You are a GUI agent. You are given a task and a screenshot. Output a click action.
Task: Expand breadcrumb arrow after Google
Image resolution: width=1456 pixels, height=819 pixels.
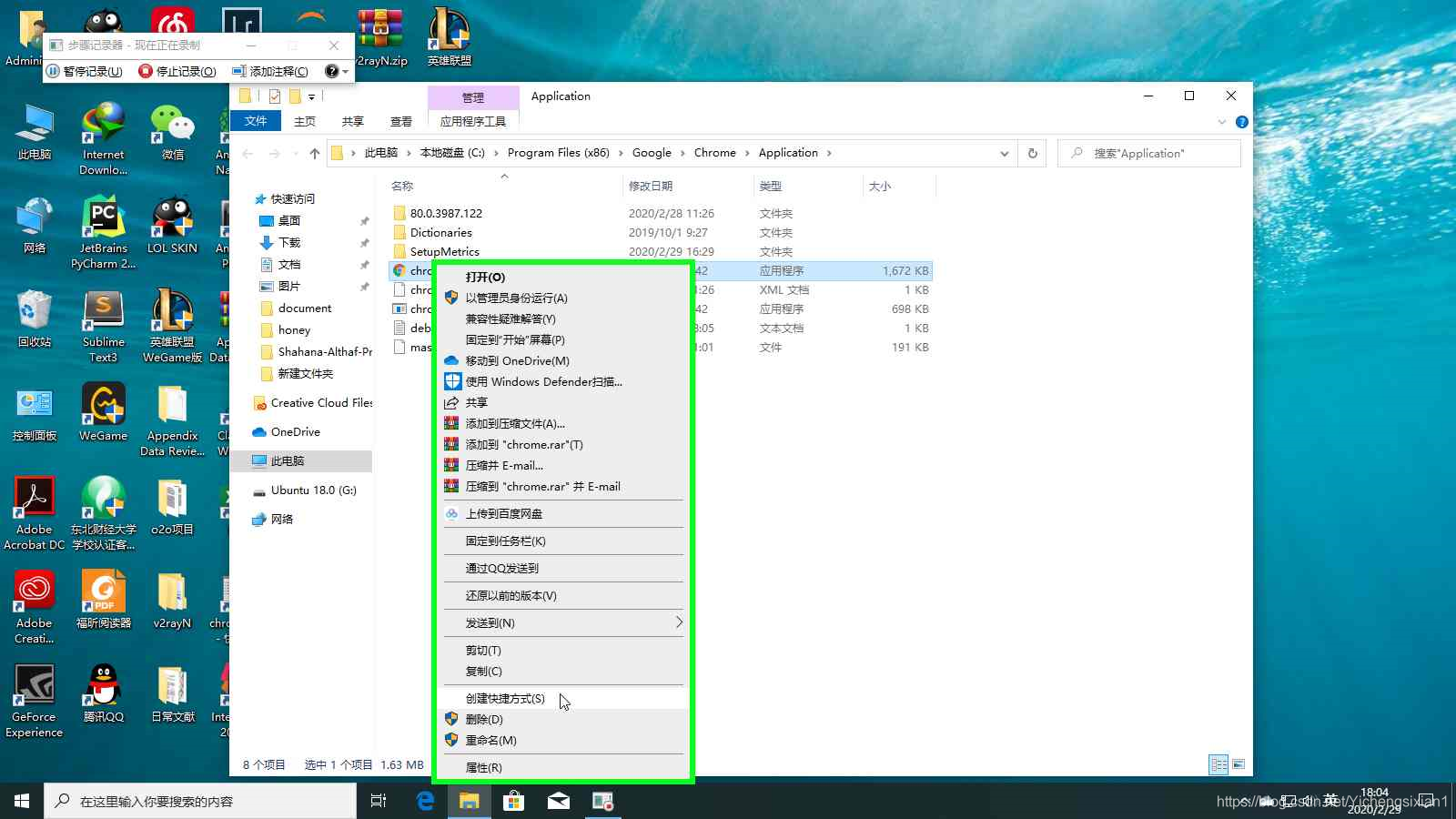[x=682, y=153]
